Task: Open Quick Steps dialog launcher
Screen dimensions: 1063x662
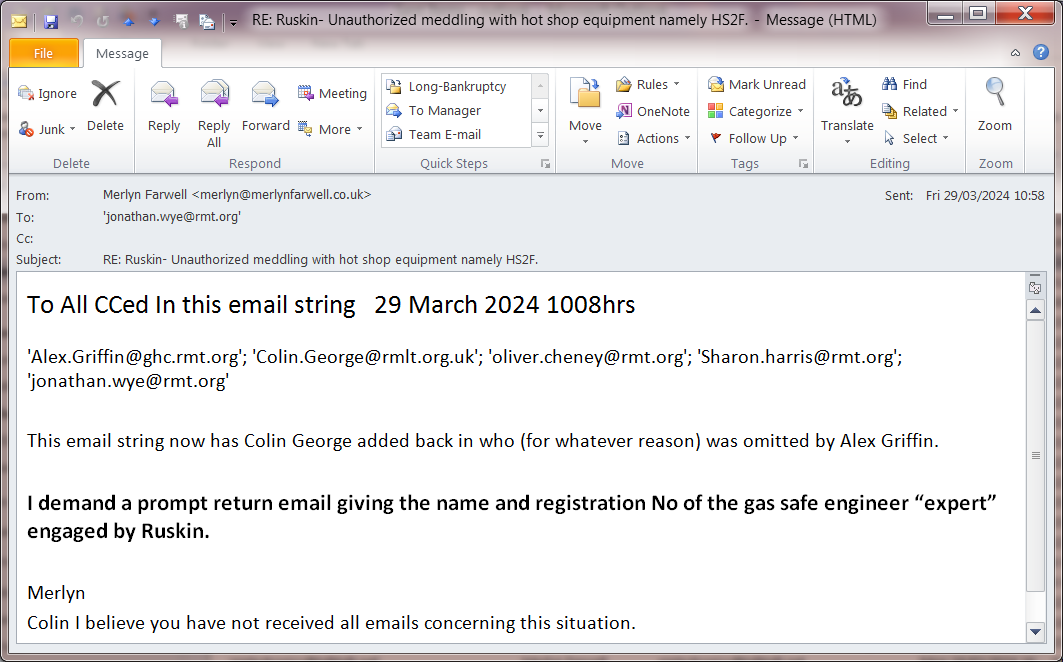Action: (x=545, y=164)
